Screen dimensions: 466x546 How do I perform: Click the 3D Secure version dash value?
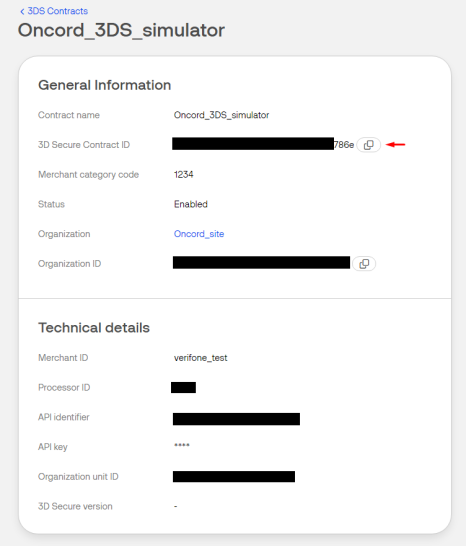(x=176, y=506)
